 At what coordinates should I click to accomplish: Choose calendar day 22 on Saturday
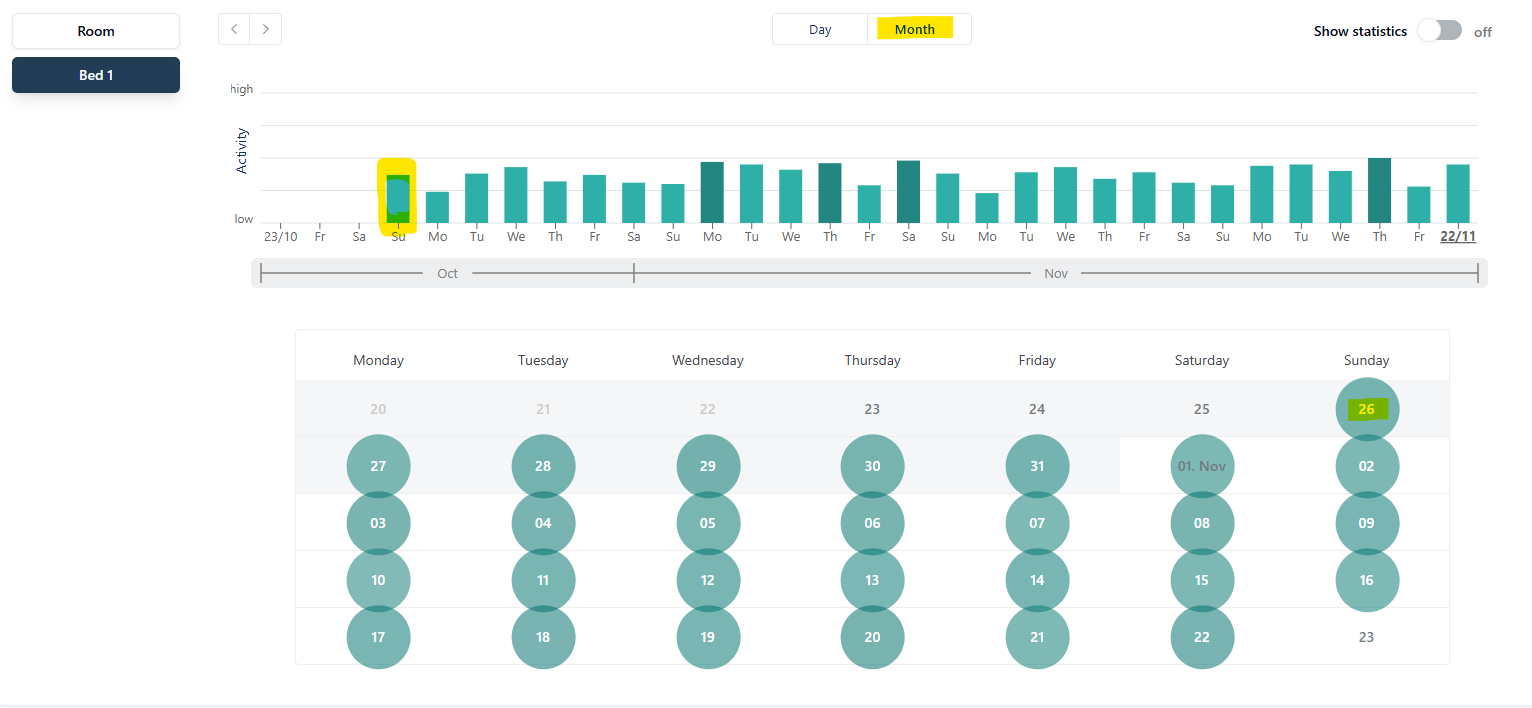pos(1202,637)
